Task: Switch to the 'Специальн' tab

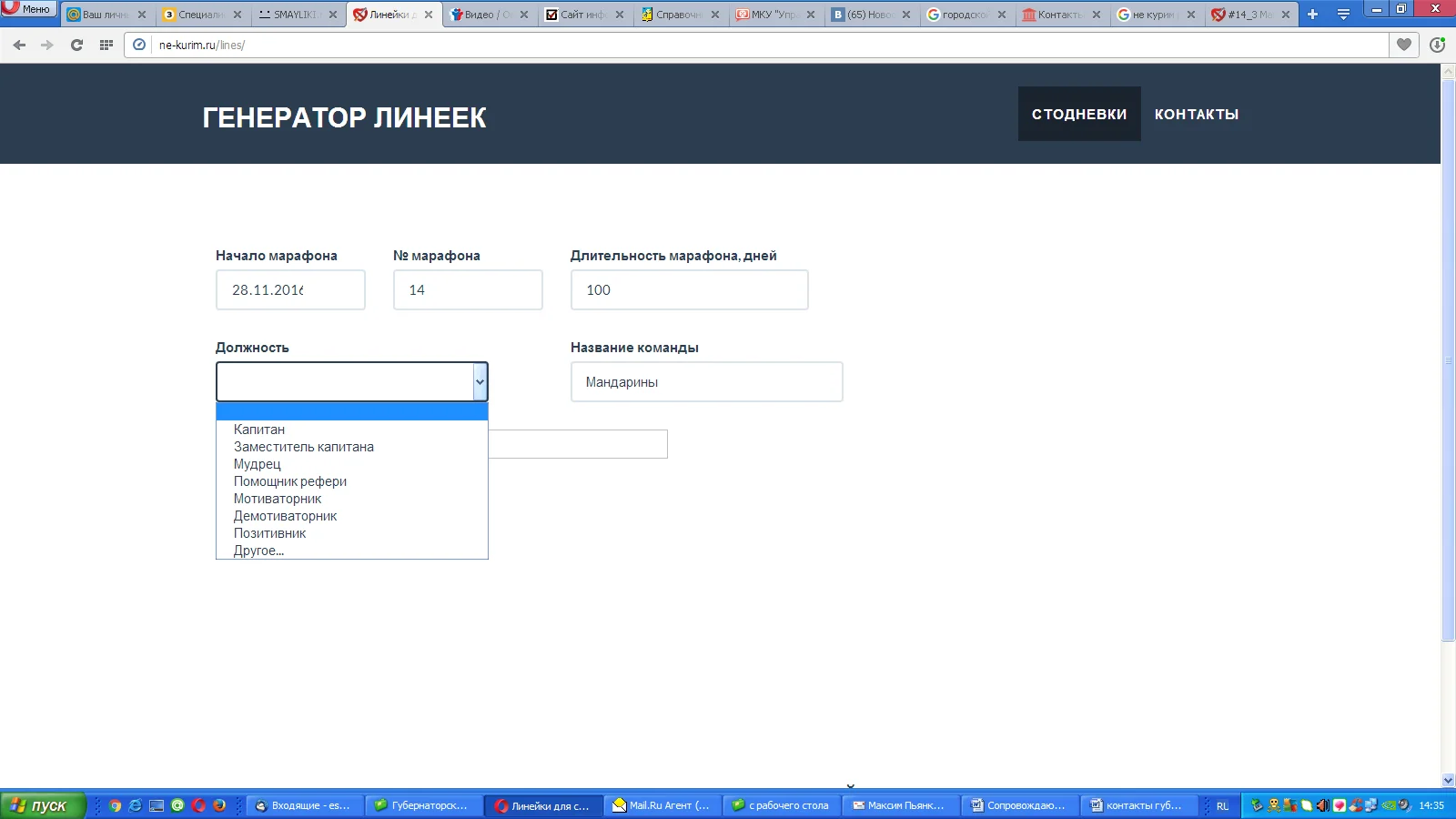Action: pyautogui.click(x=201, y=15)
